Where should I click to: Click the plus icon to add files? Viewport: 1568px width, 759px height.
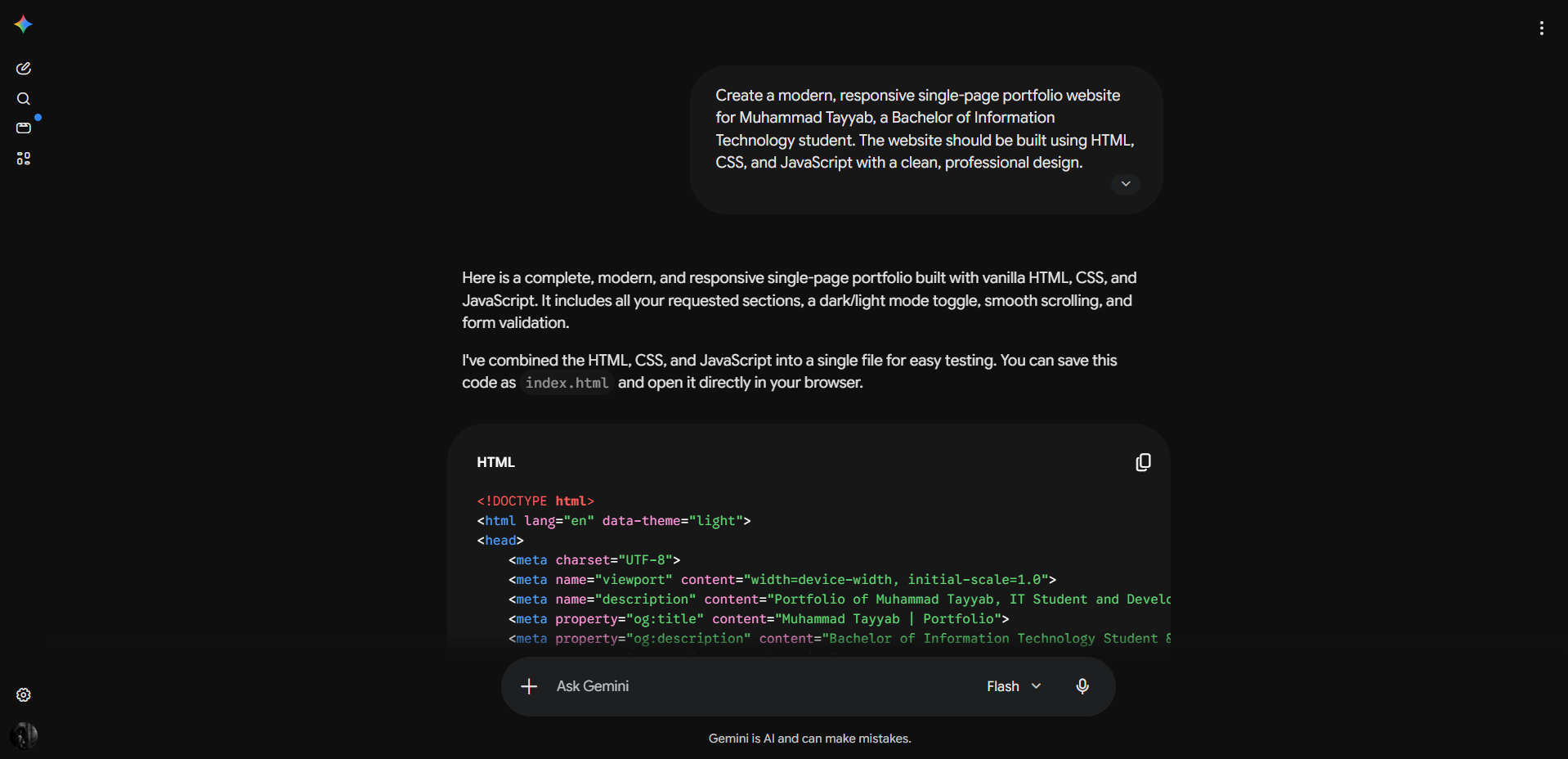[529, 686]
